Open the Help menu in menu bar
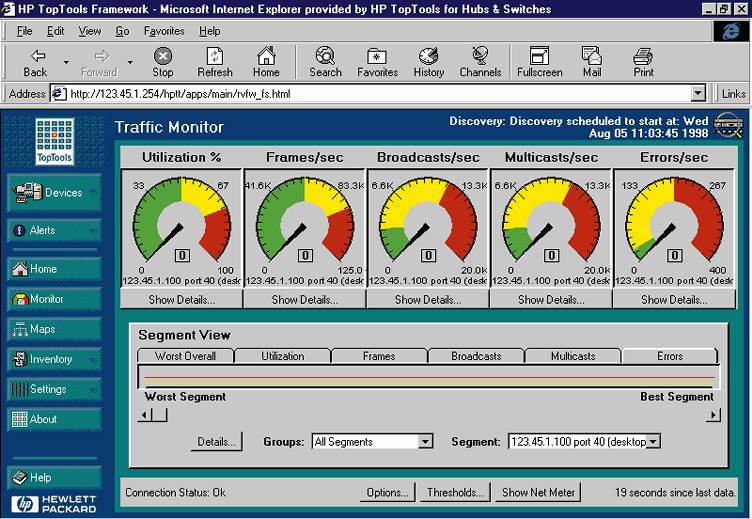The image size is (752, 519). tap(210, 31)
